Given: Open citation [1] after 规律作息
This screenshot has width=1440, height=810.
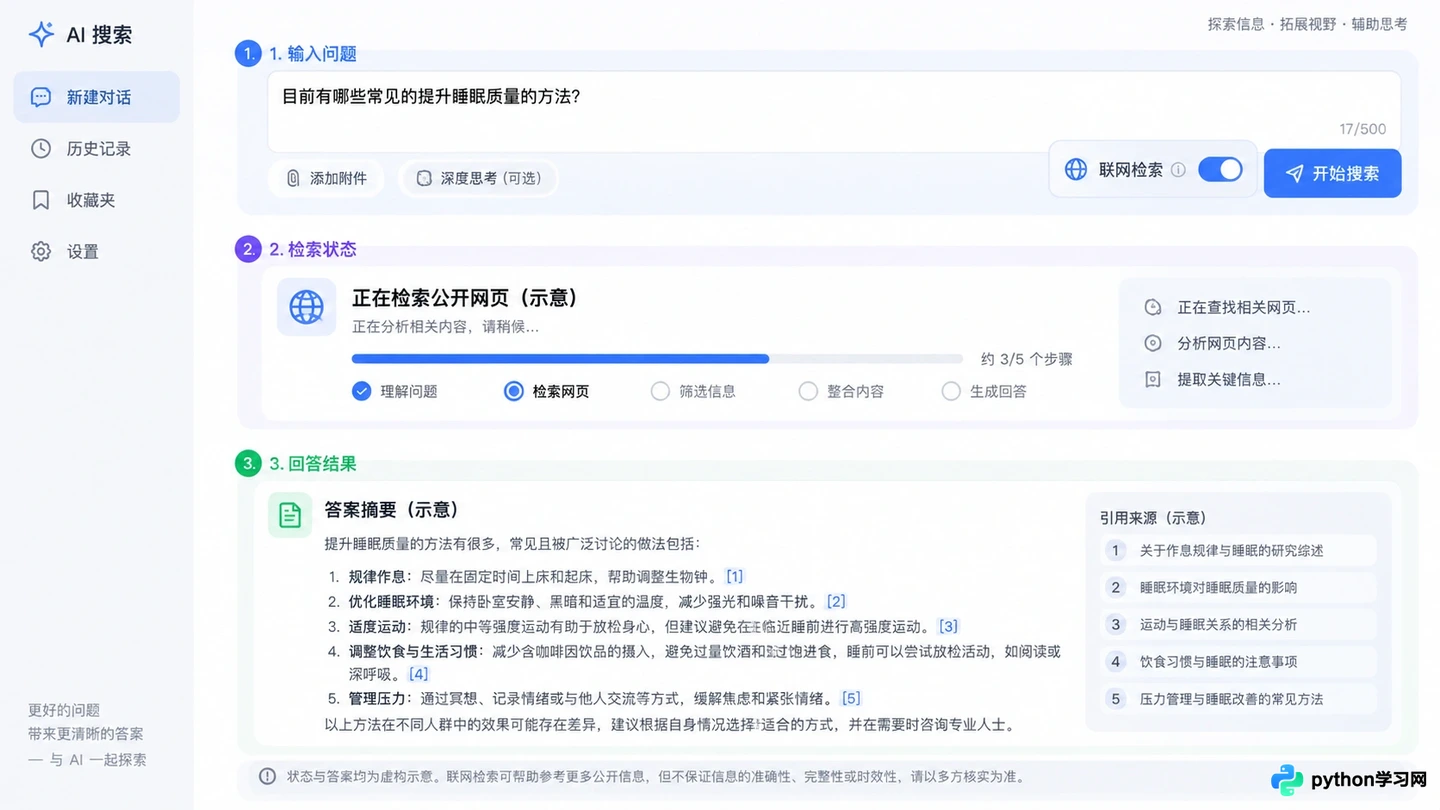Looking at the screenshot, I should (x=735, y=576).
